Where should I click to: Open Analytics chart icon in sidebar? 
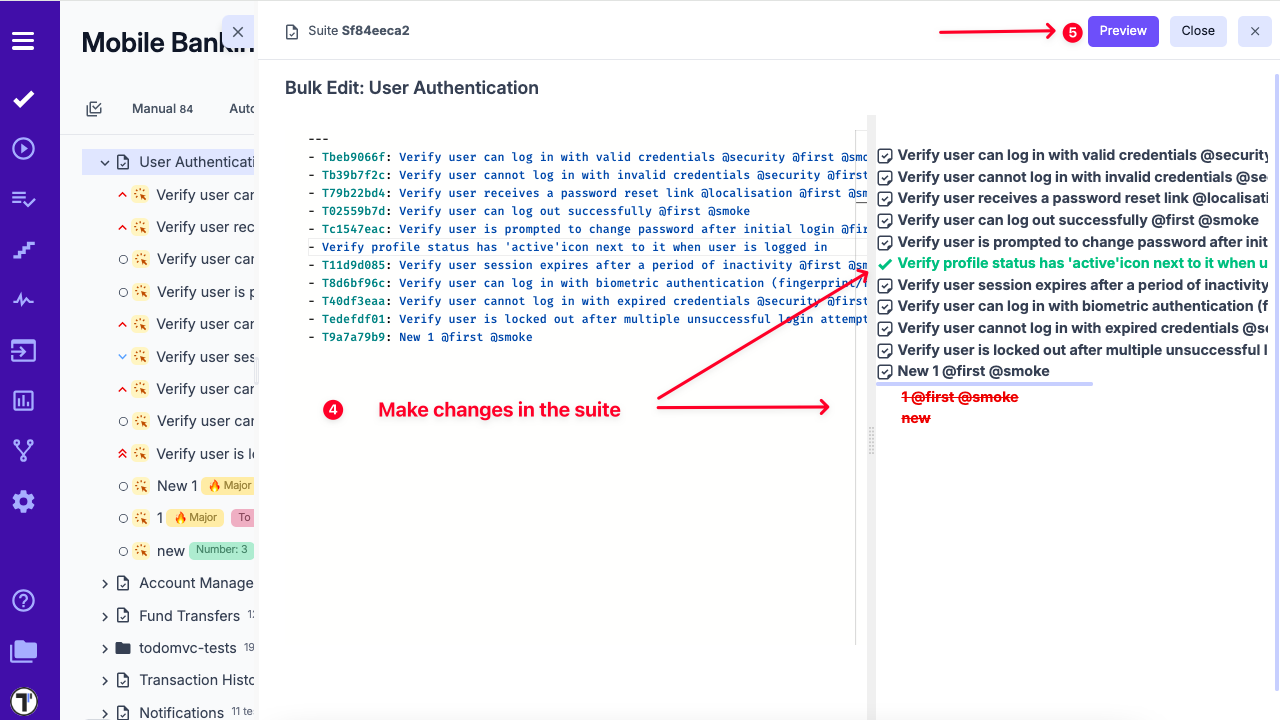(23, 401)
